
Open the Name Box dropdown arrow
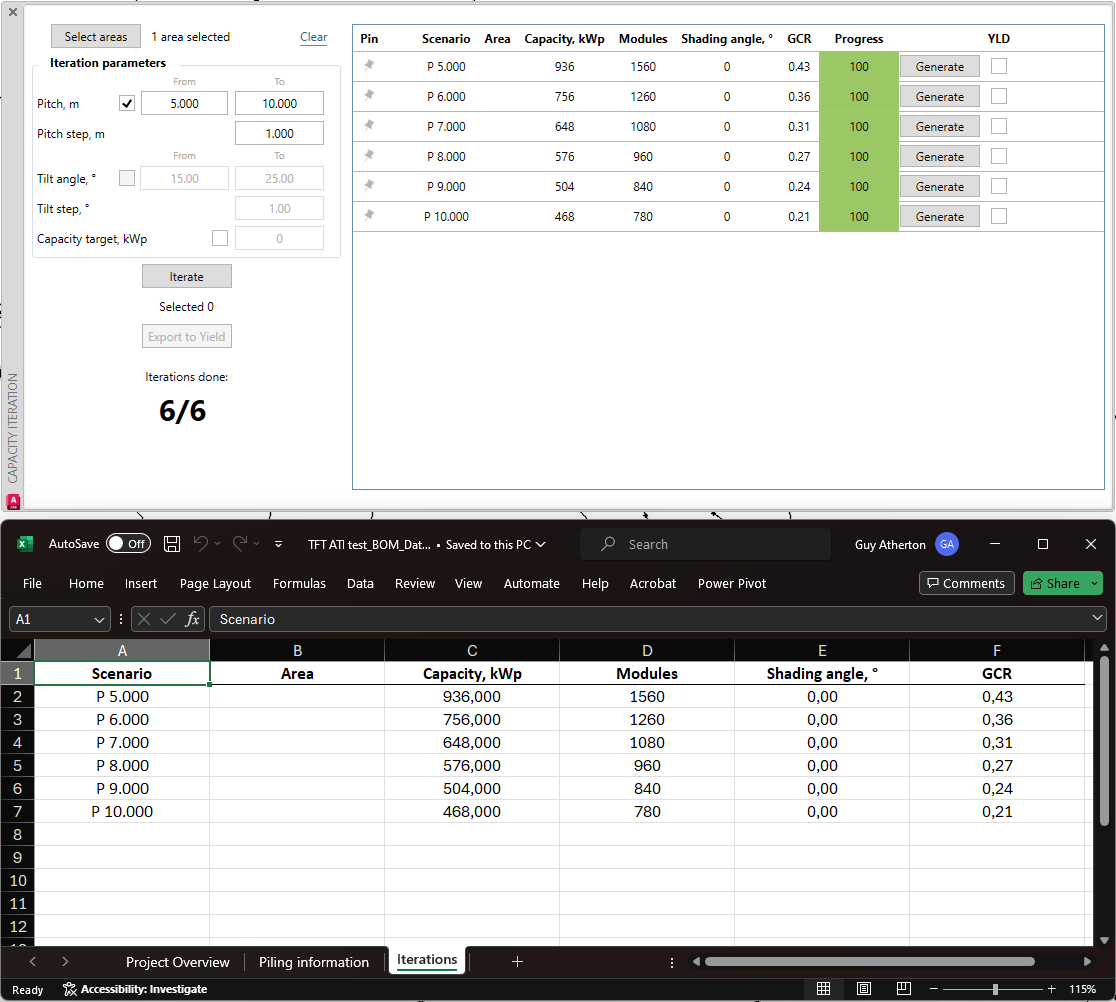pos(99,620)
